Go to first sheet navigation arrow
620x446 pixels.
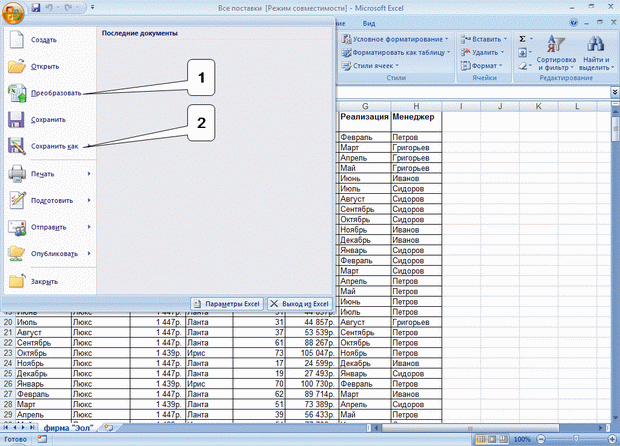click(x=6, y=428)
